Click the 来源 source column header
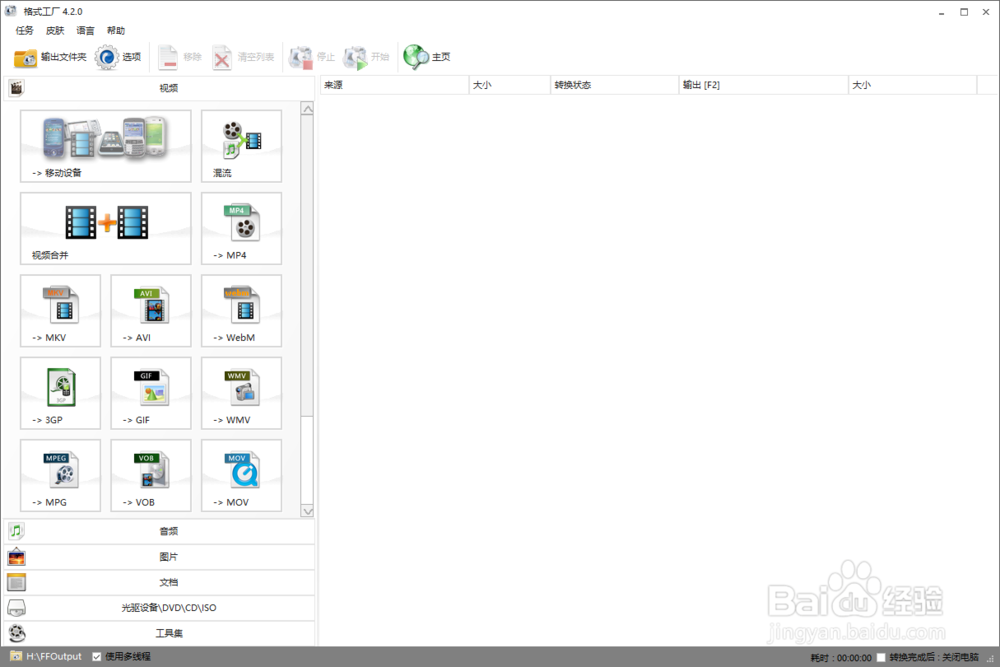Viewport: 1000px width, 667px height. 394,85
